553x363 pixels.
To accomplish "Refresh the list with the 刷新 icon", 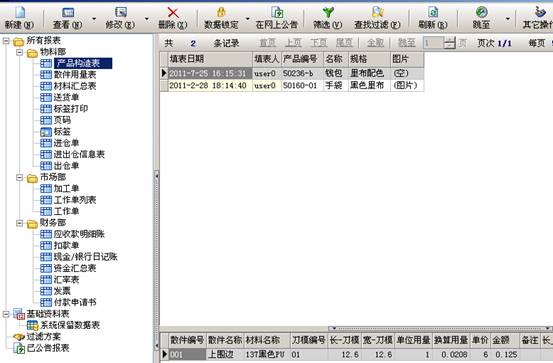I will click(433, 12).
